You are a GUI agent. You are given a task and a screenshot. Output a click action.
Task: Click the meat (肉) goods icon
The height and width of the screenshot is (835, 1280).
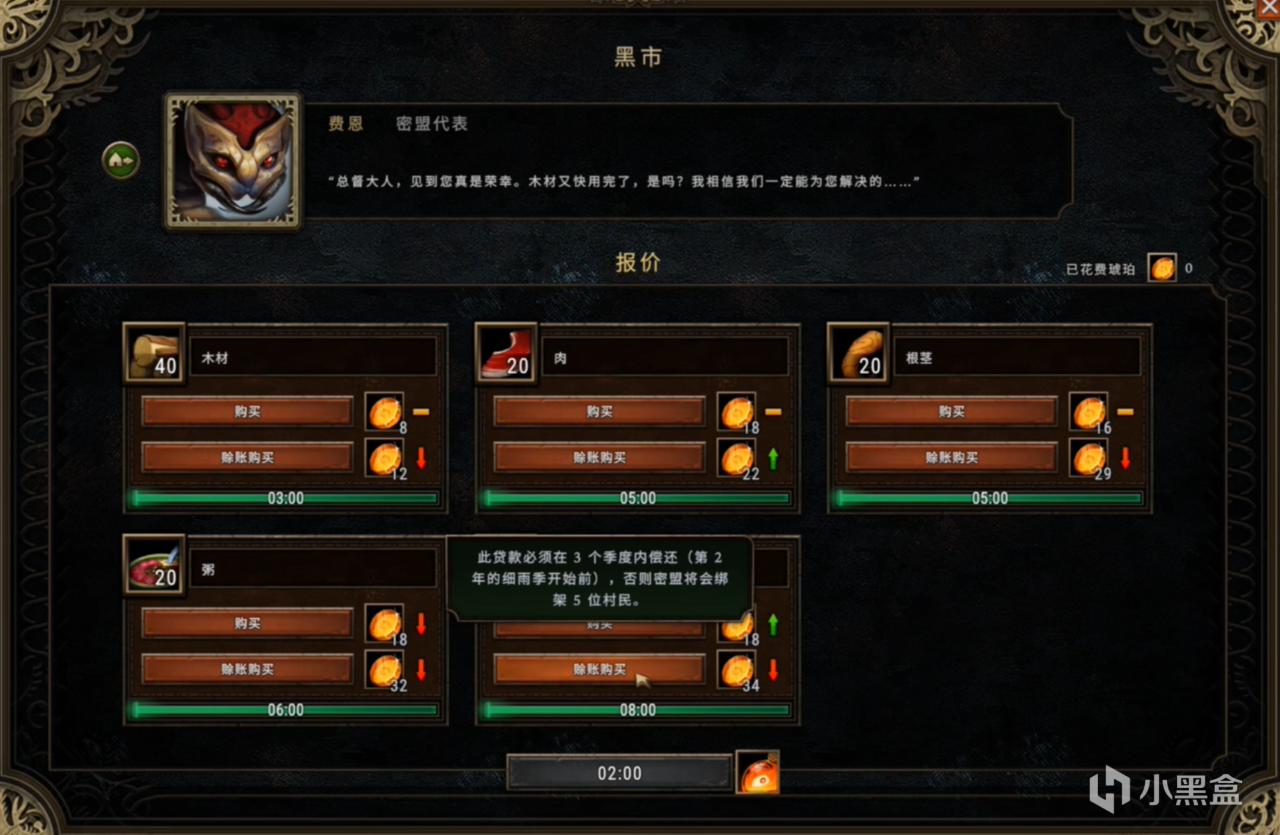(506, 352)
